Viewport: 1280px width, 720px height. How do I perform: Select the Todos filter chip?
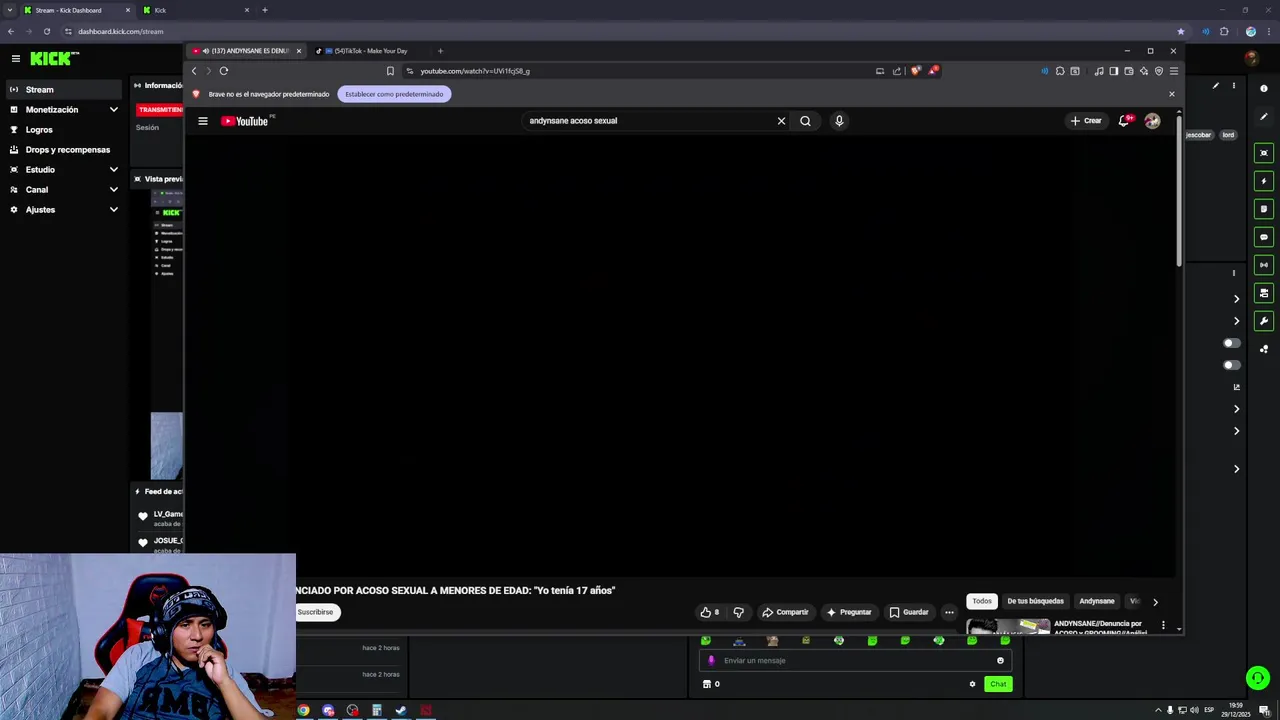click(x=982, y=601)
